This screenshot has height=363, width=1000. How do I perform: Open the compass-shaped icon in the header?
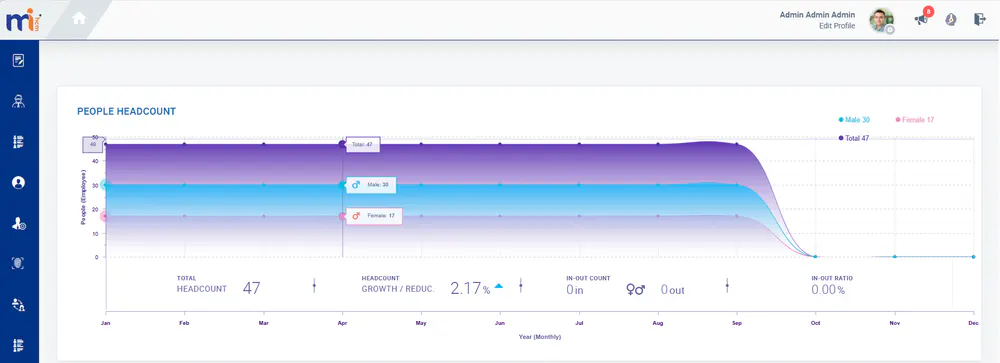tap(951, 20)
